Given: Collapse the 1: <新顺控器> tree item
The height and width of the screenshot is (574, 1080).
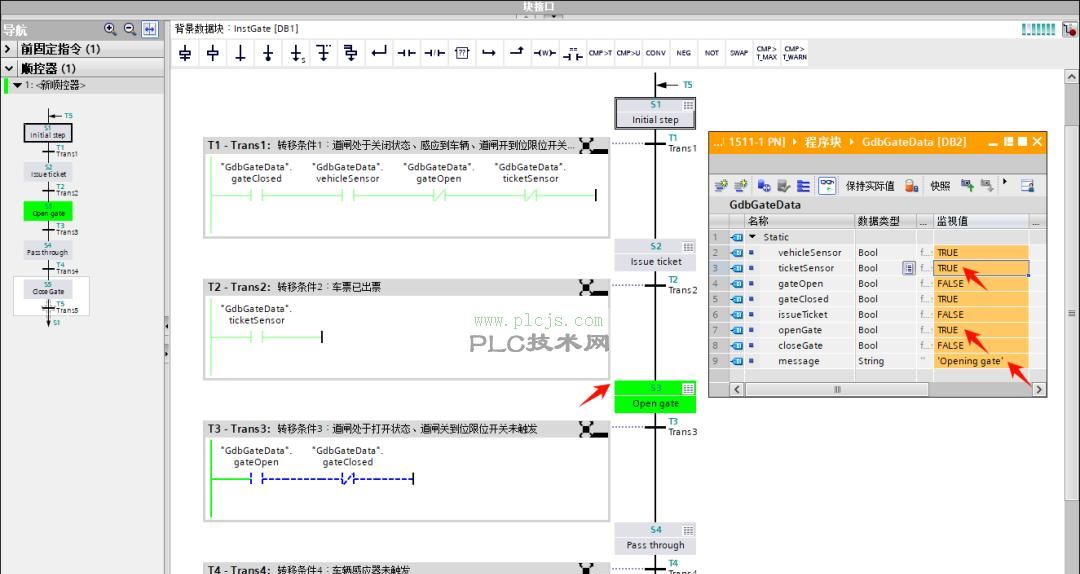Looking at the screenshot, I should [x=18, y=85].
